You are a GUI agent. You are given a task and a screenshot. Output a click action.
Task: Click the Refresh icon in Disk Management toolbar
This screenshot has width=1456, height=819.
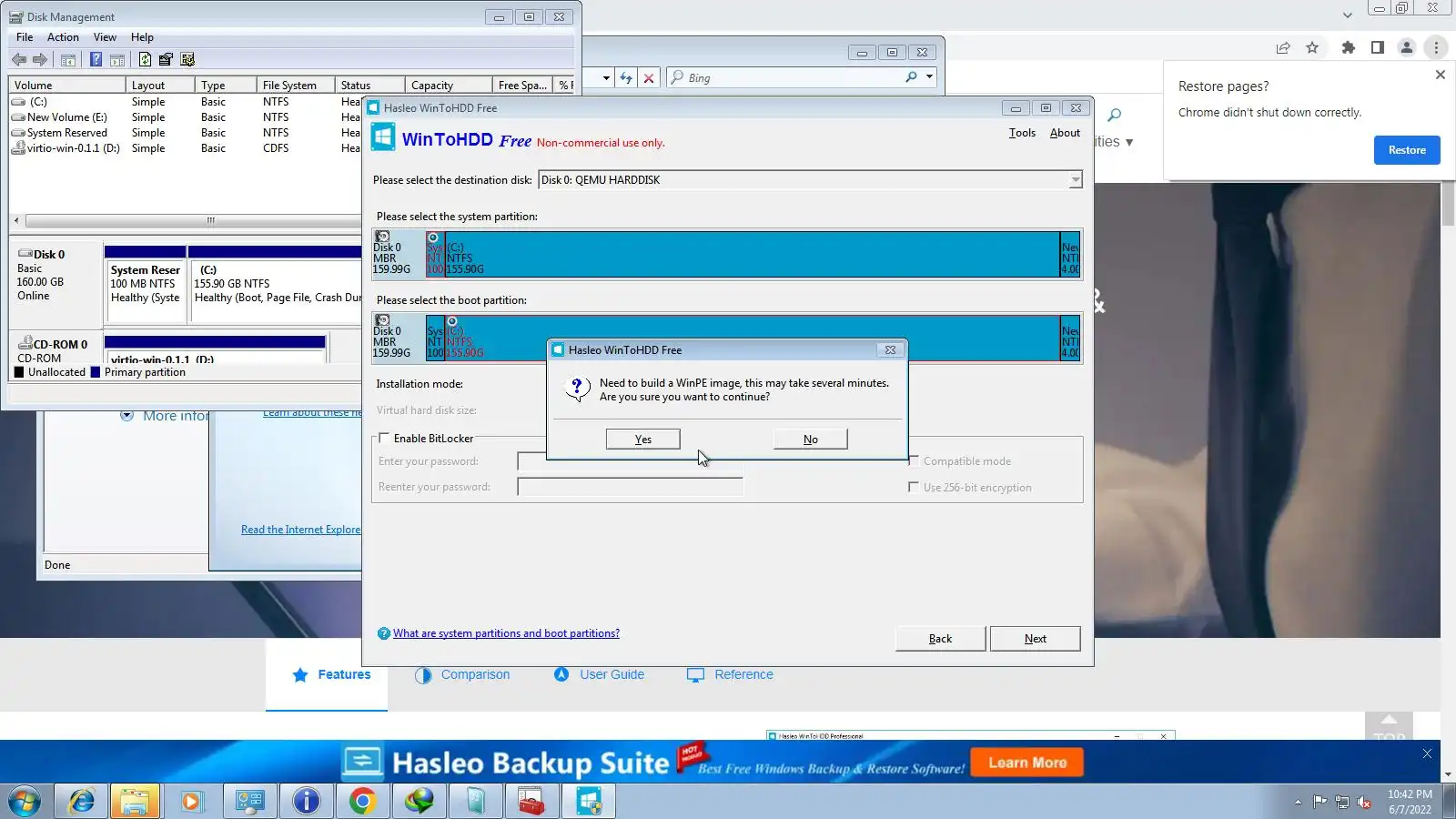point(145,60)
